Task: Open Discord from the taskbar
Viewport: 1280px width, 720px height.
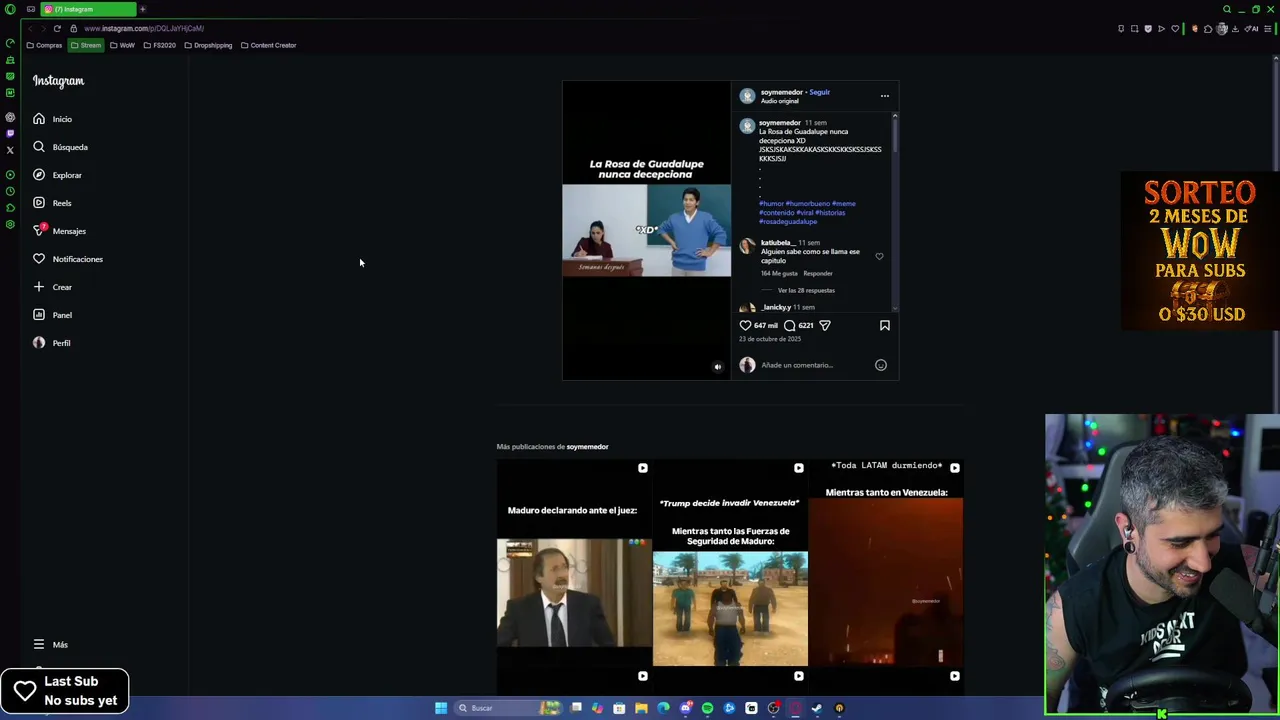Action: (686, 708)
